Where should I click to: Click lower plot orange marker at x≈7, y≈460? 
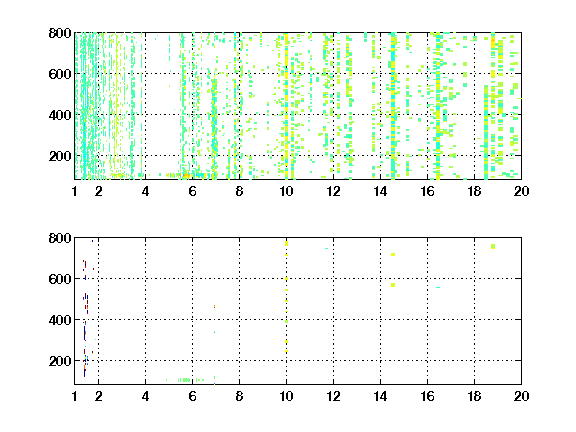(214, 306)
